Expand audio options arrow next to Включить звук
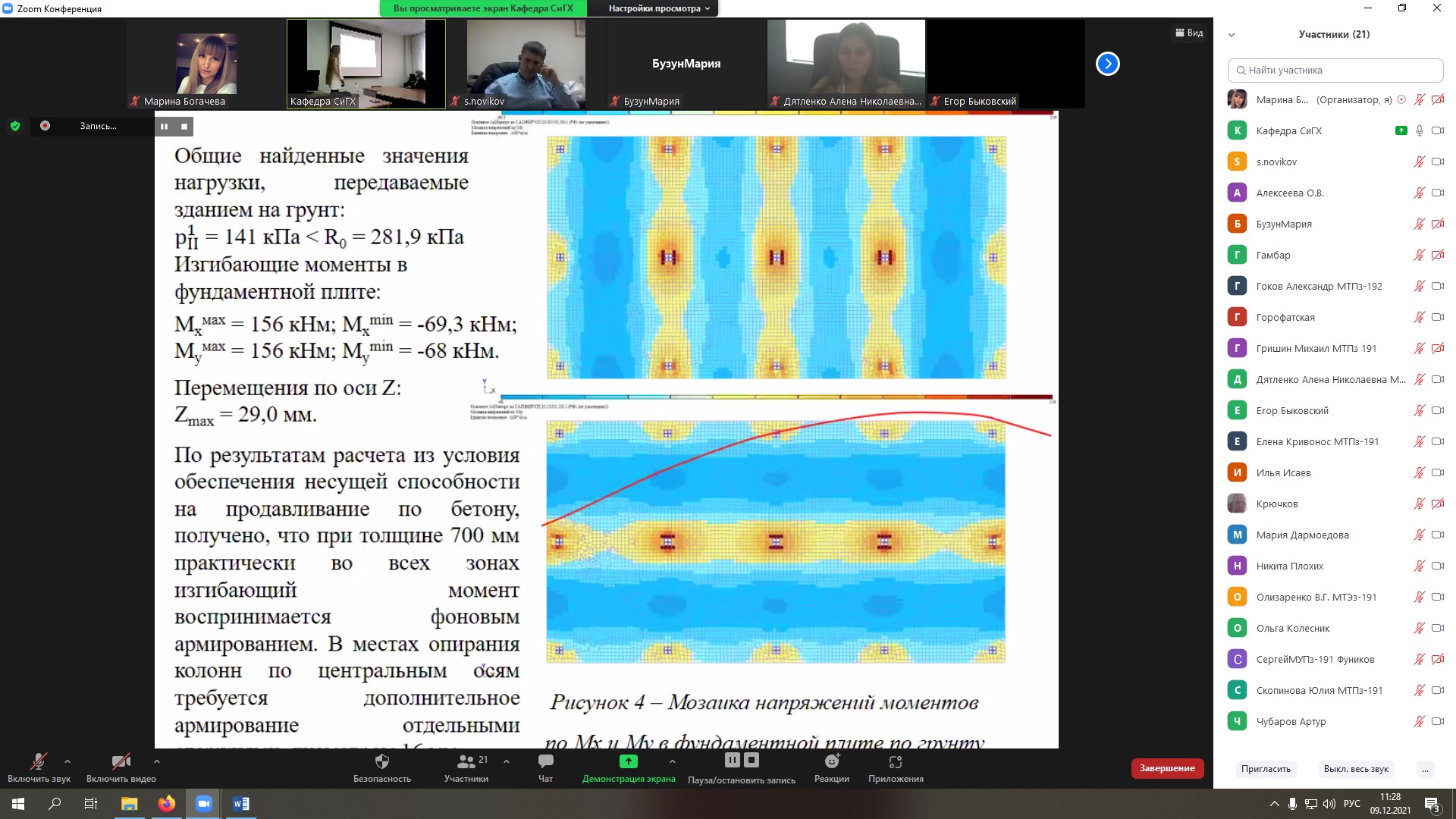This screenshot has height=819, width=1456. (67, 761)
